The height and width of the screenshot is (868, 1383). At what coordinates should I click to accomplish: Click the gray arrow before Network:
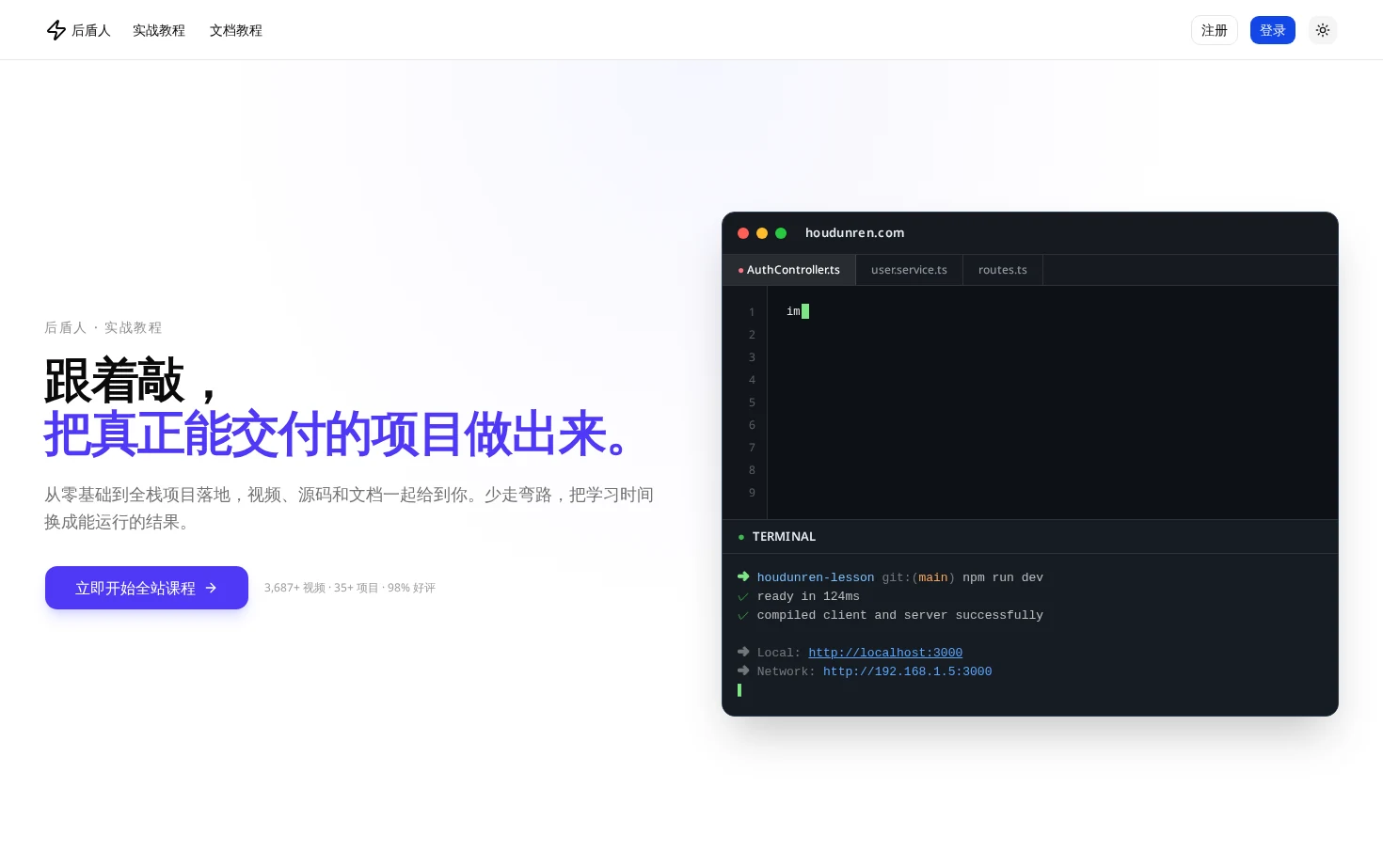pyautogui.click(x=743, y=671)
